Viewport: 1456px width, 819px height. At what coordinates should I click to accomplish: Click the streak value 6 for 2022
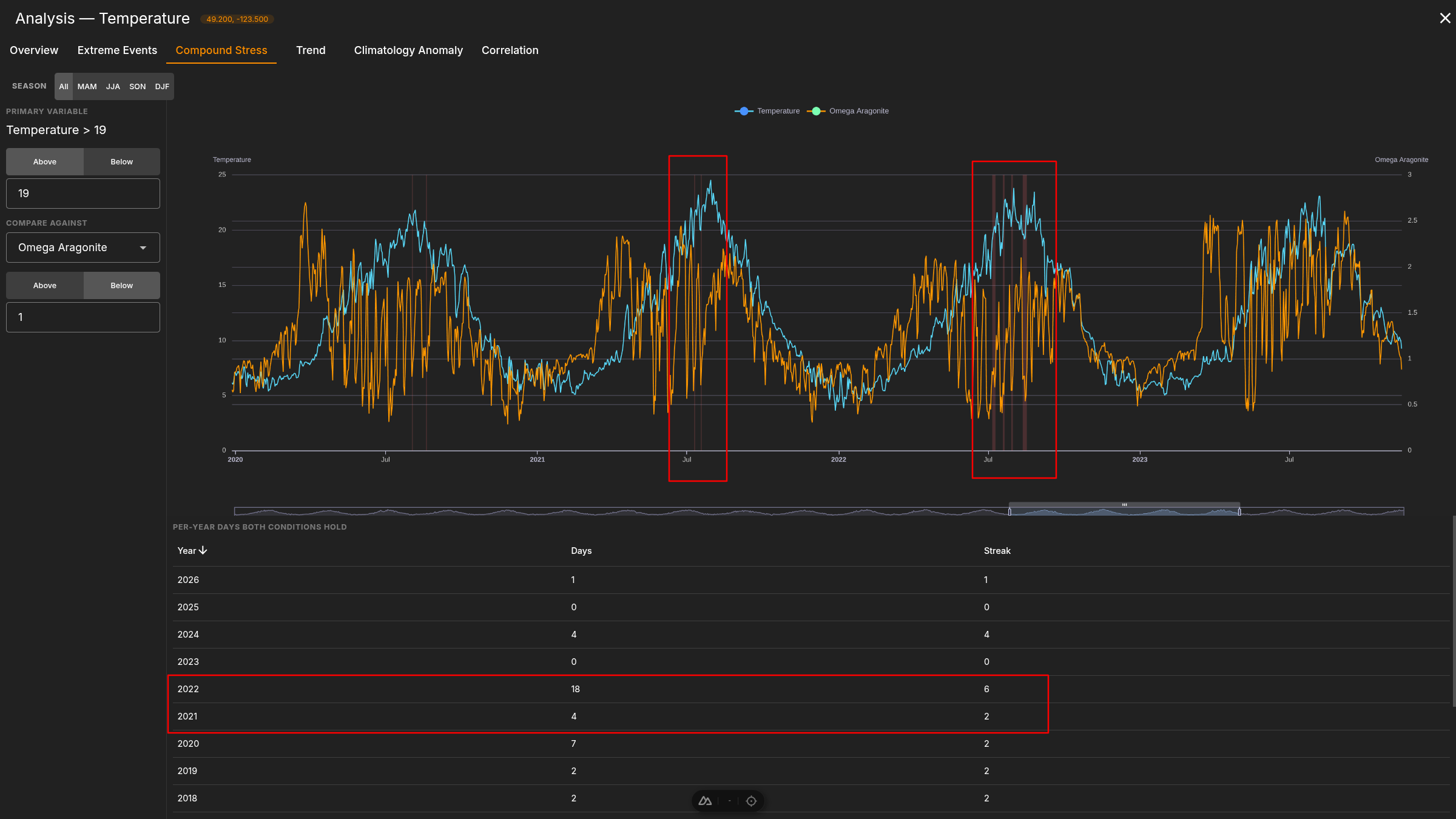click(x=986, y=689)
